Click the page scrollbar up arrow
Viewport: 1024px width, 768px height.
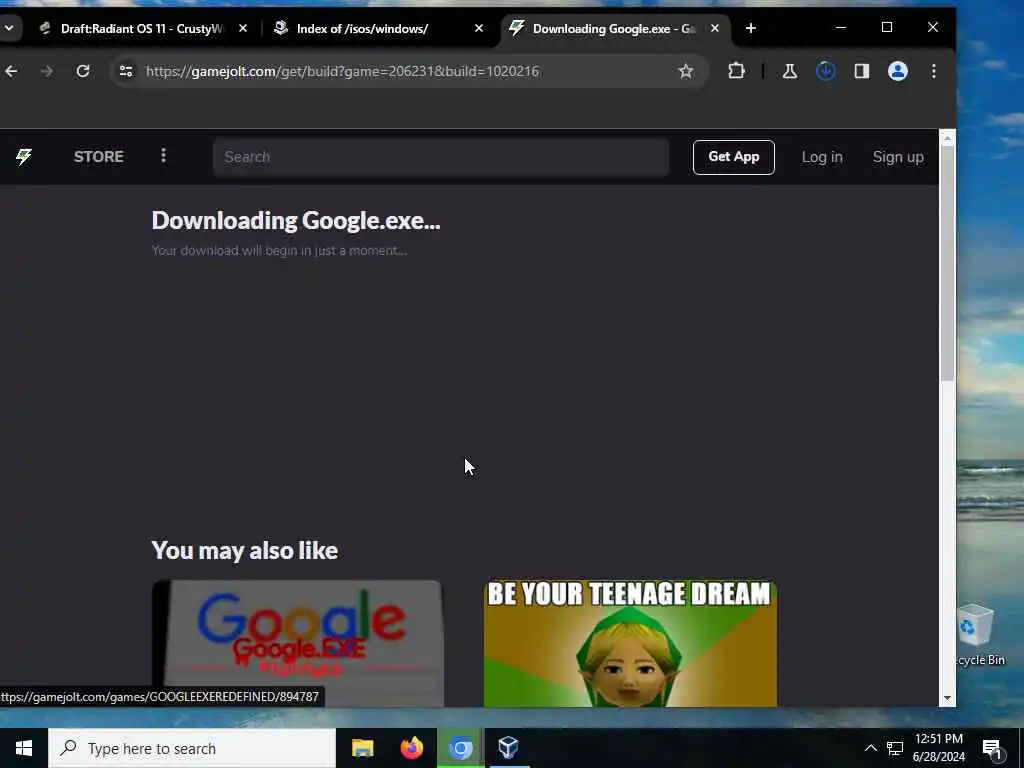[x=947, y=138]
